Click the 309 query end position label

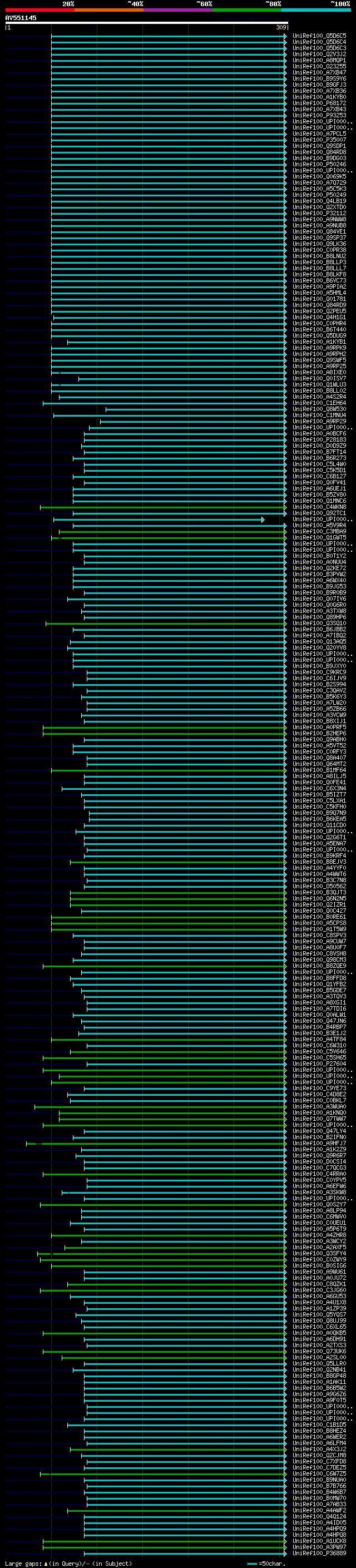coord(280,27)
